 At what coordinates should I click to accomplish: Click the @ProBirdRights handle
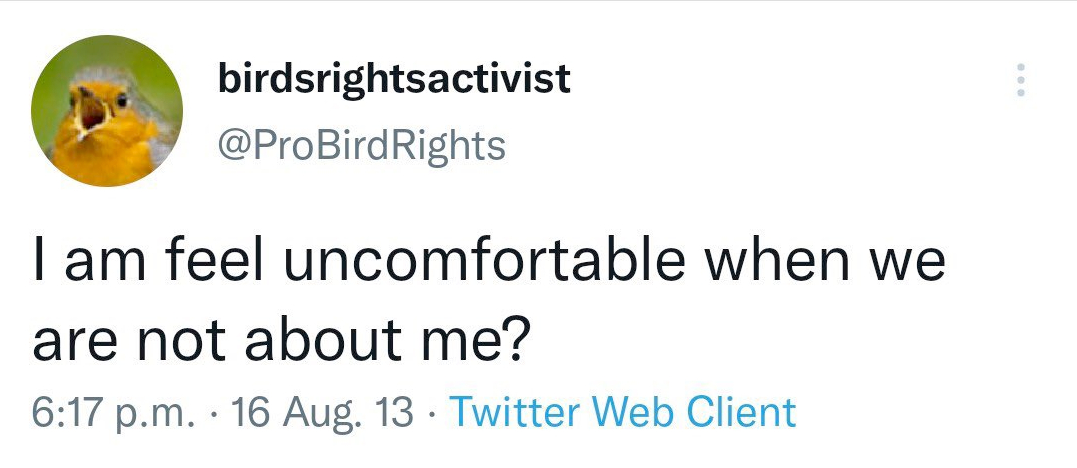(361, 146)
